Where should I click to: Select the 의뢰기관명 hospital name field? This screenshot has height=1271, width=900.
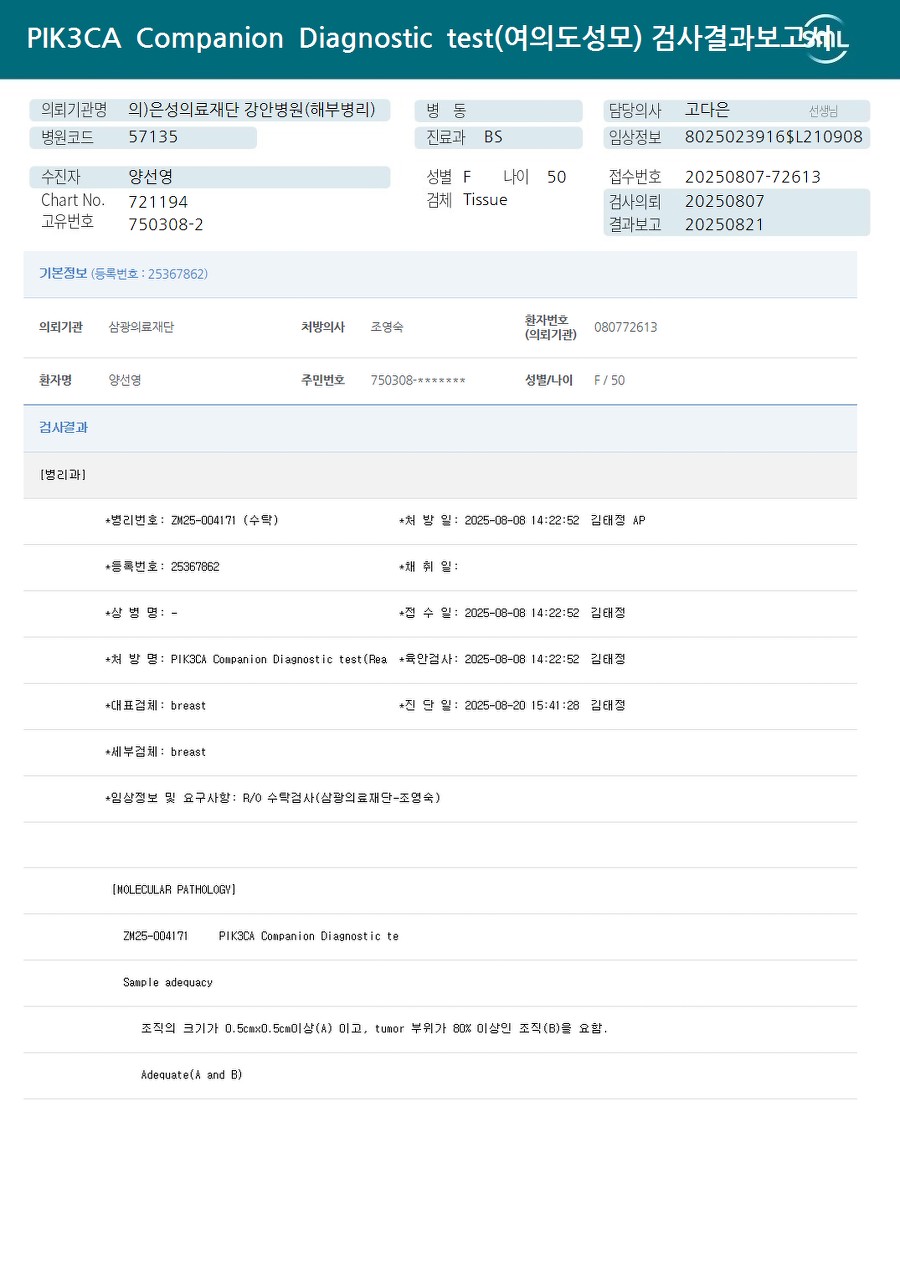[x=209, y=110]
